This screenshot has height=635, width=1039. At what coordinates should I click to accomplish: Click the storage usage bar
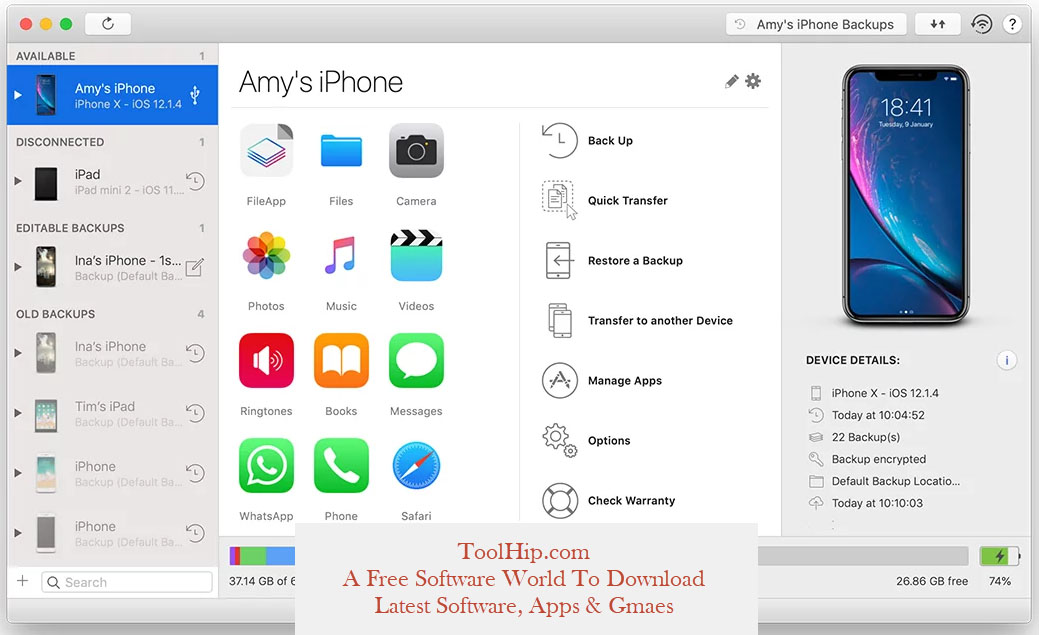pyautogui.click(x=599, y=555)
